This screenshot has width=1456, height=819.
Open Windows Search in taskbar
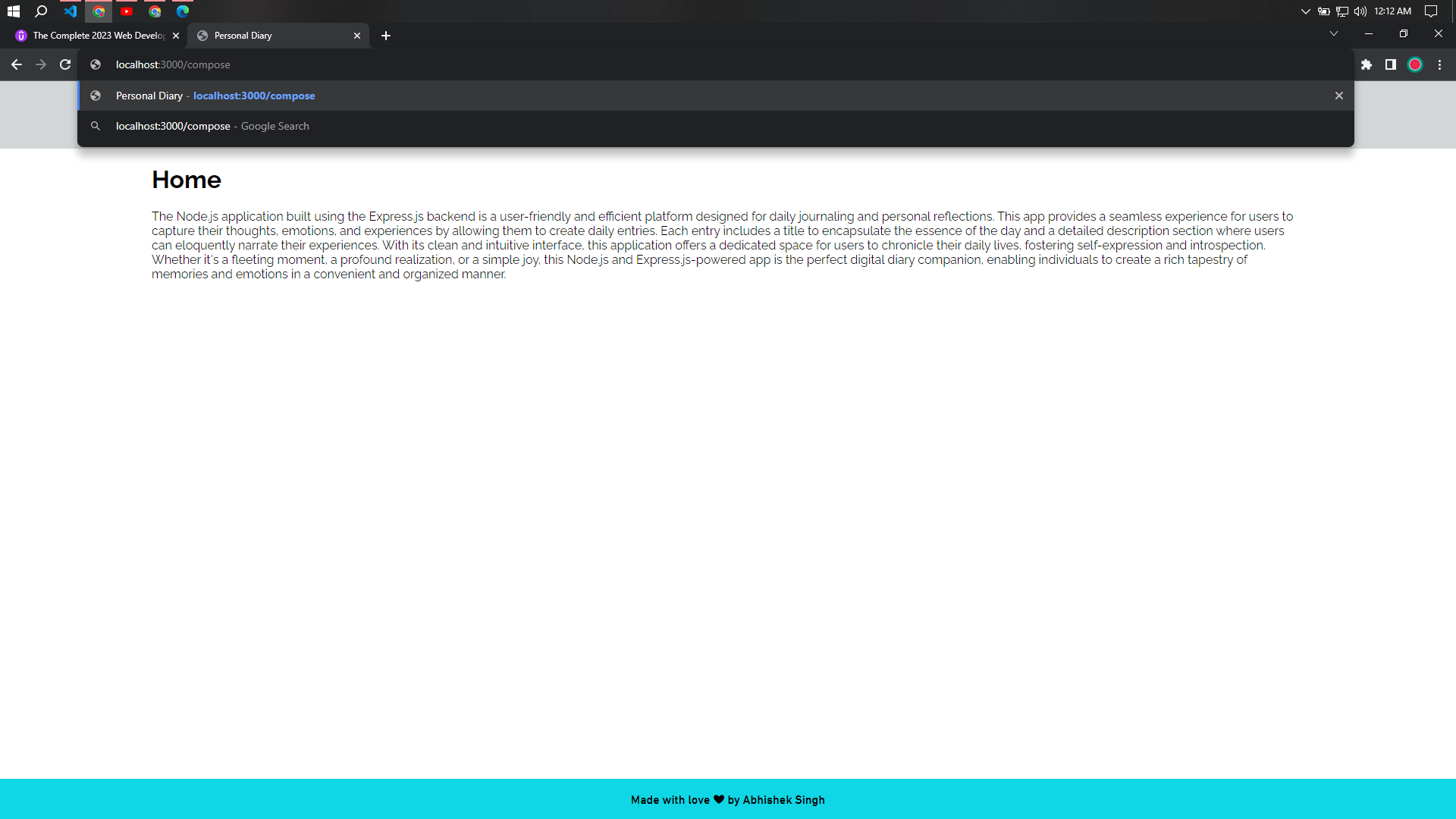click(x=41, y=11)
